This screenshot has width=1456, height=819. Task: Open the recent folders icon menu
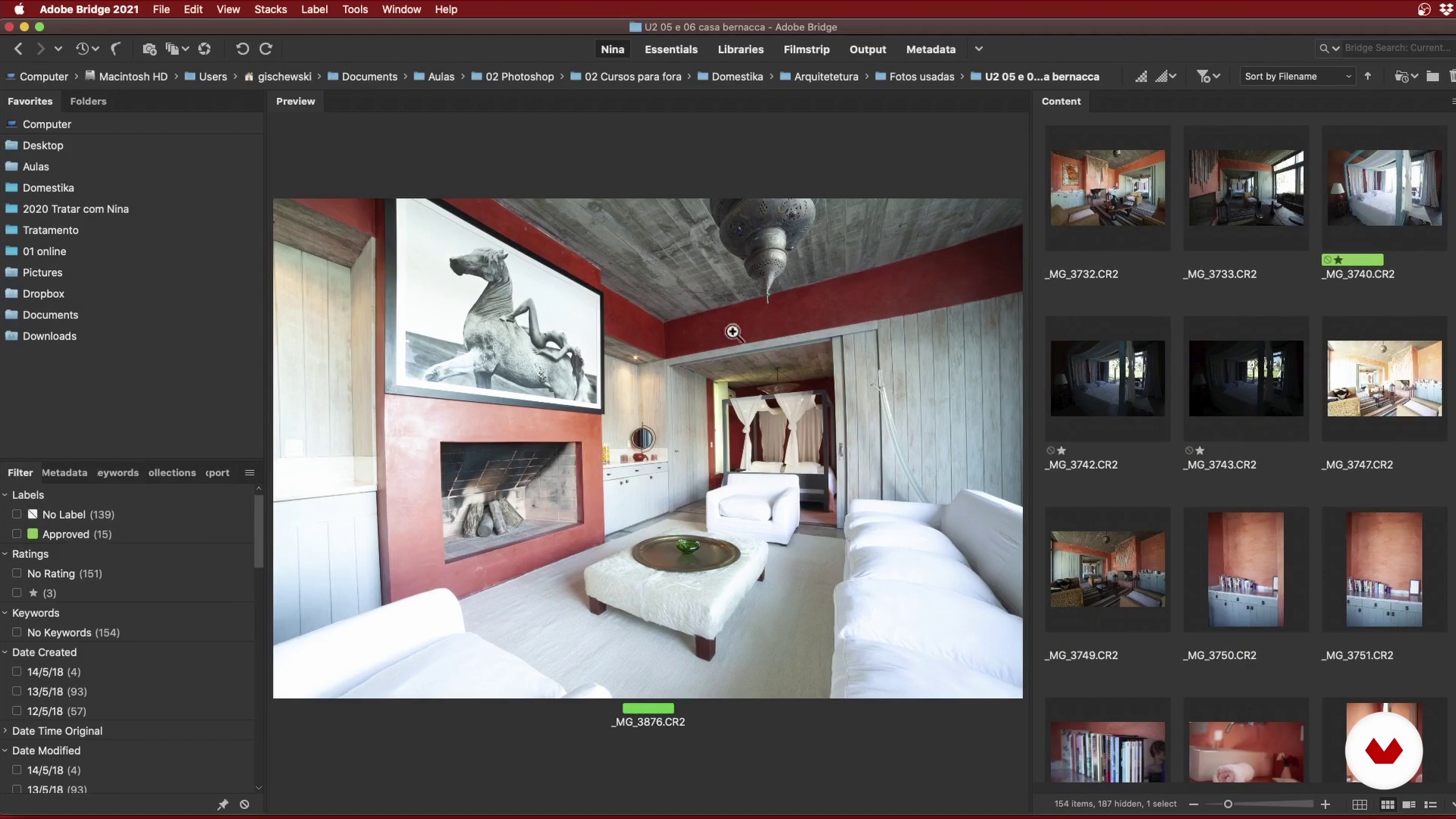1406,77
